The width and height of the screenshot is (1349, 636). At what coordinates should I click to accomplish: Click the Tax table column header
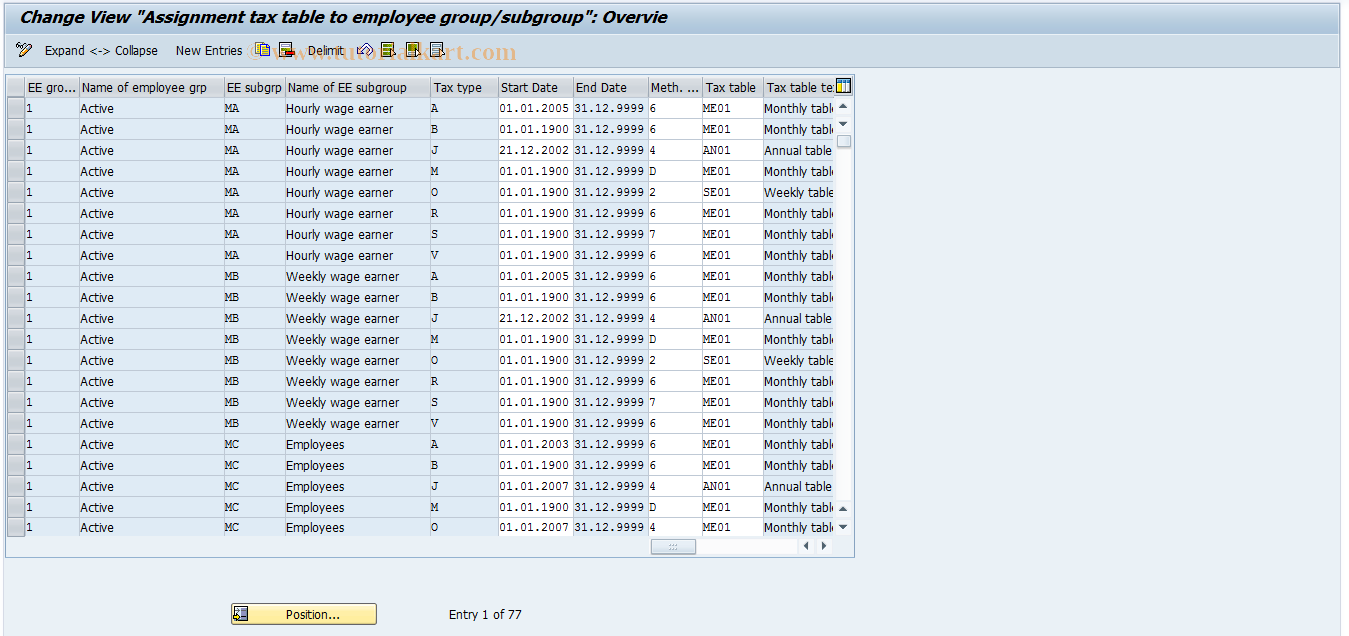(733, 87)
